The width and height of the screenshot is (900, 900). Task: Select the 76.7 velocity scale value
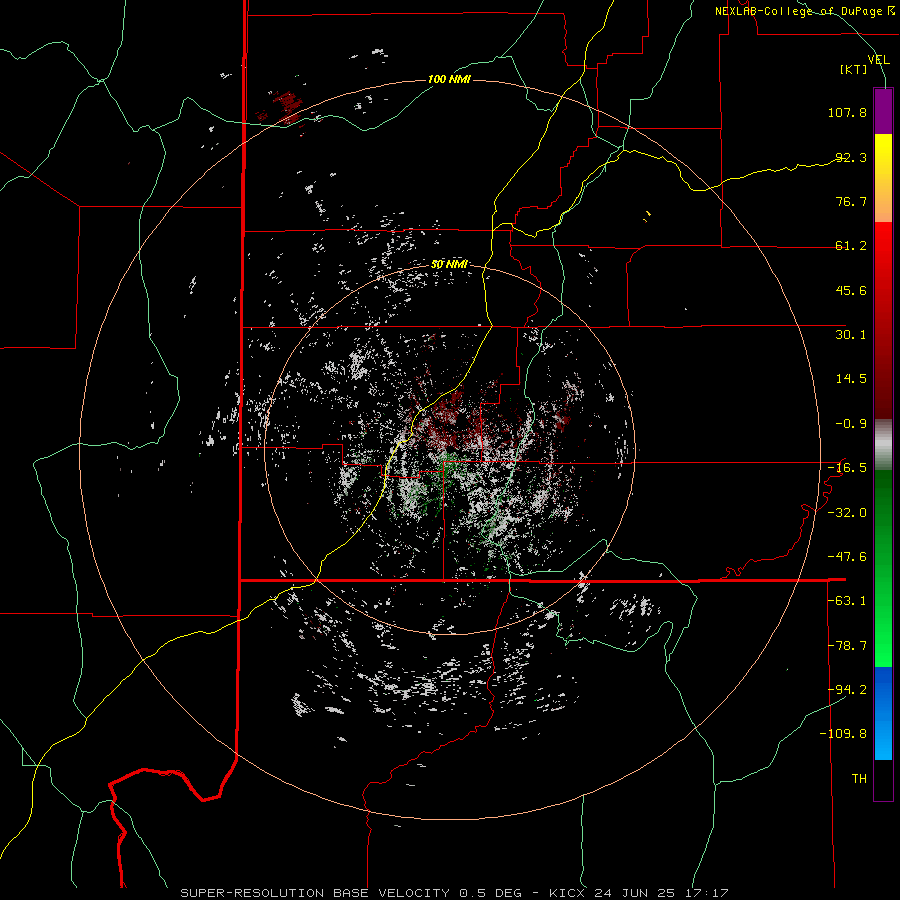pyautogui.click(x=851, y=201)
